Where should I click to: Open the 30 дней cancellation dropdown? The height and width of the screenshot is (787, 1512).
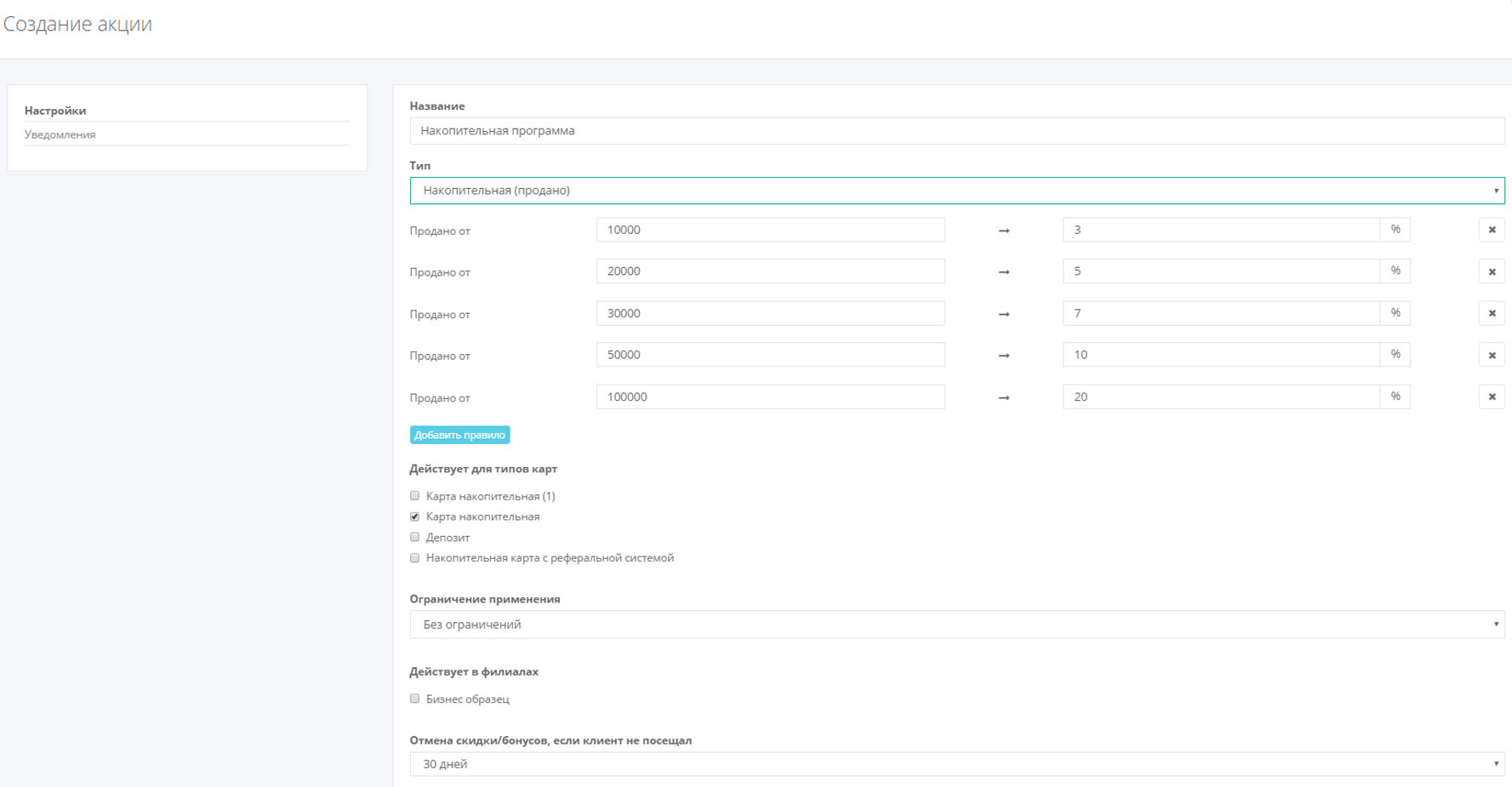pos(957,764)
